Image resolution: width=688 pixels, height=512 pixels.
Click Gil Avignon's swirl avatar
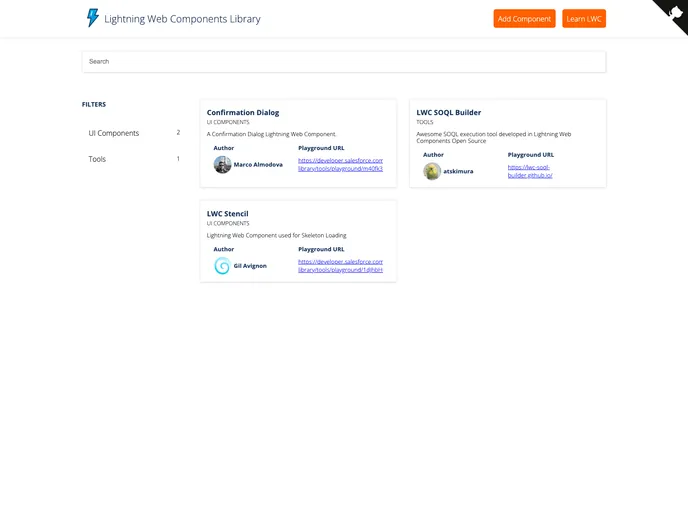pos(222,265)
